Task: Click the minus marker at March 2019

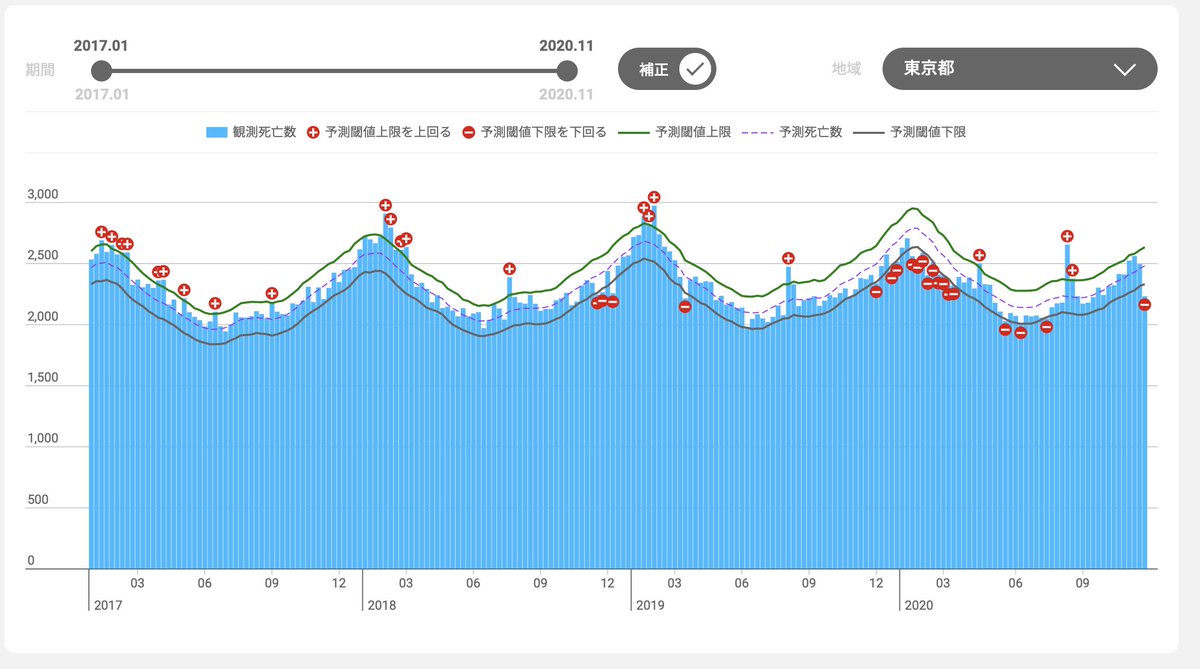Action: point(685,306)
